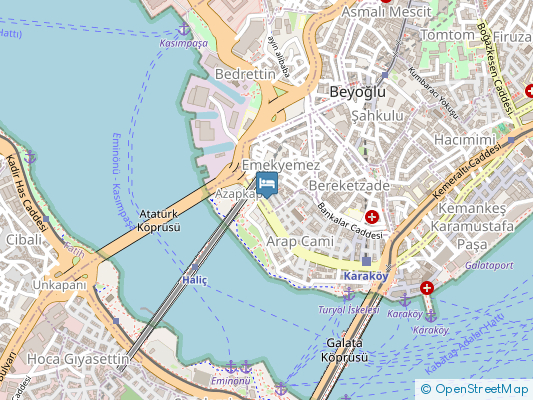Click the red cross near Bankalar Caddesi
The width and height of the screenshot is (533, 400).
click(x=372, y=216)
